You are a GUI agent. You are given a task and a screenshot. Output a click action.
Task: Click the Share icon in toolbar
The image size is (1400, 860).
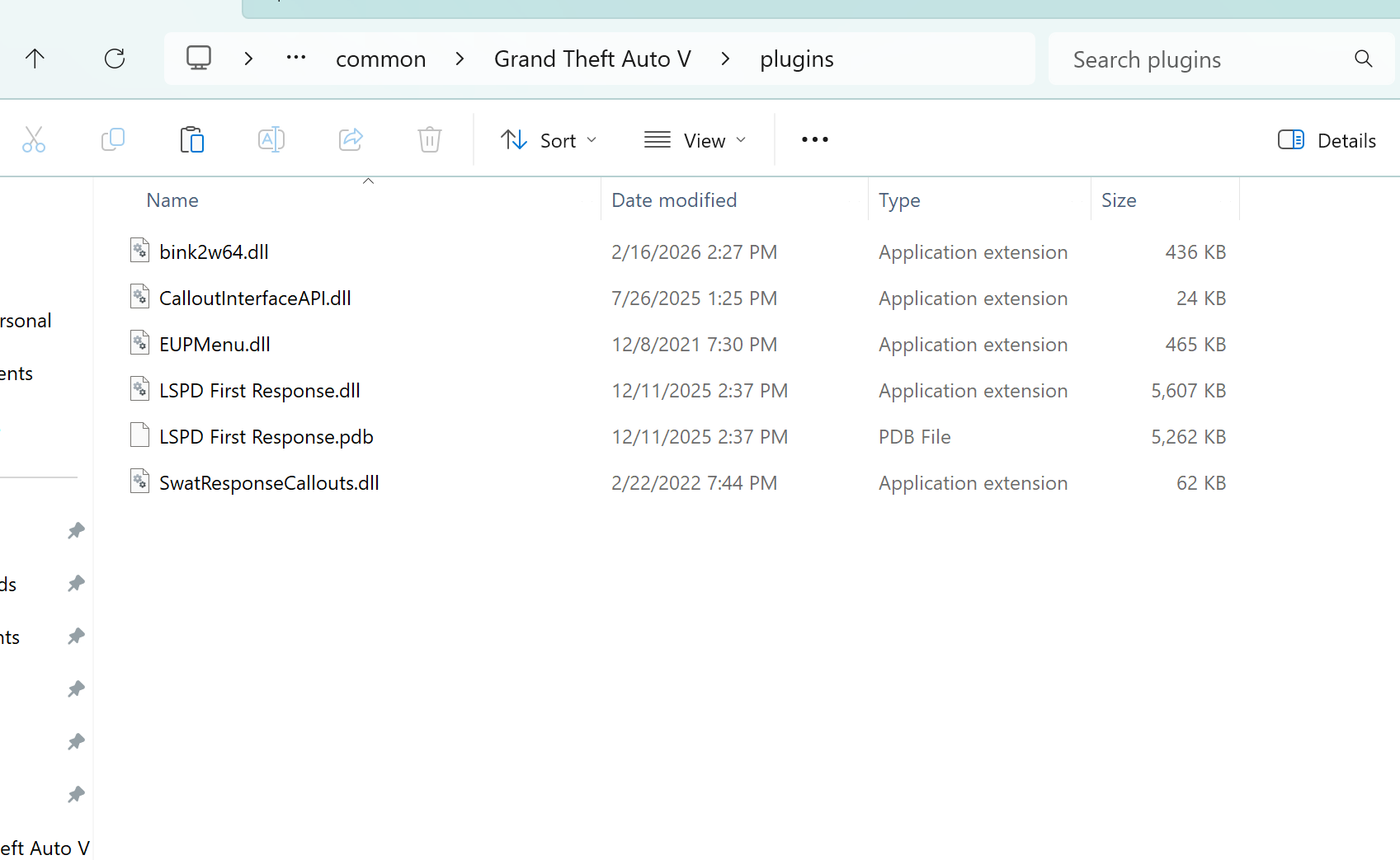pyautogui.click(x=351, y=140)
